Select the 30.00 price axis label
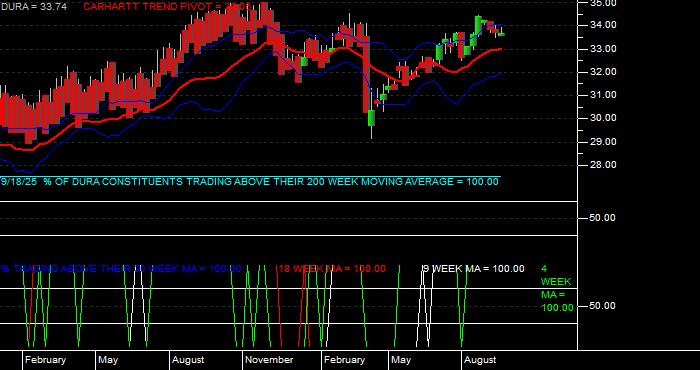 pyautogui.click(x=603, y=118)
